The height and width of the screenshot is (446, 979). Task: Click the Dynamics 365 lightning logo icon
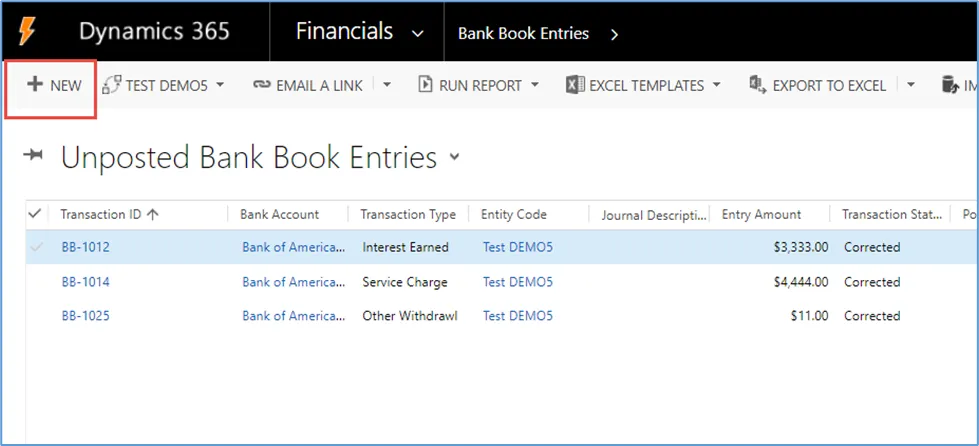(27, 31)
